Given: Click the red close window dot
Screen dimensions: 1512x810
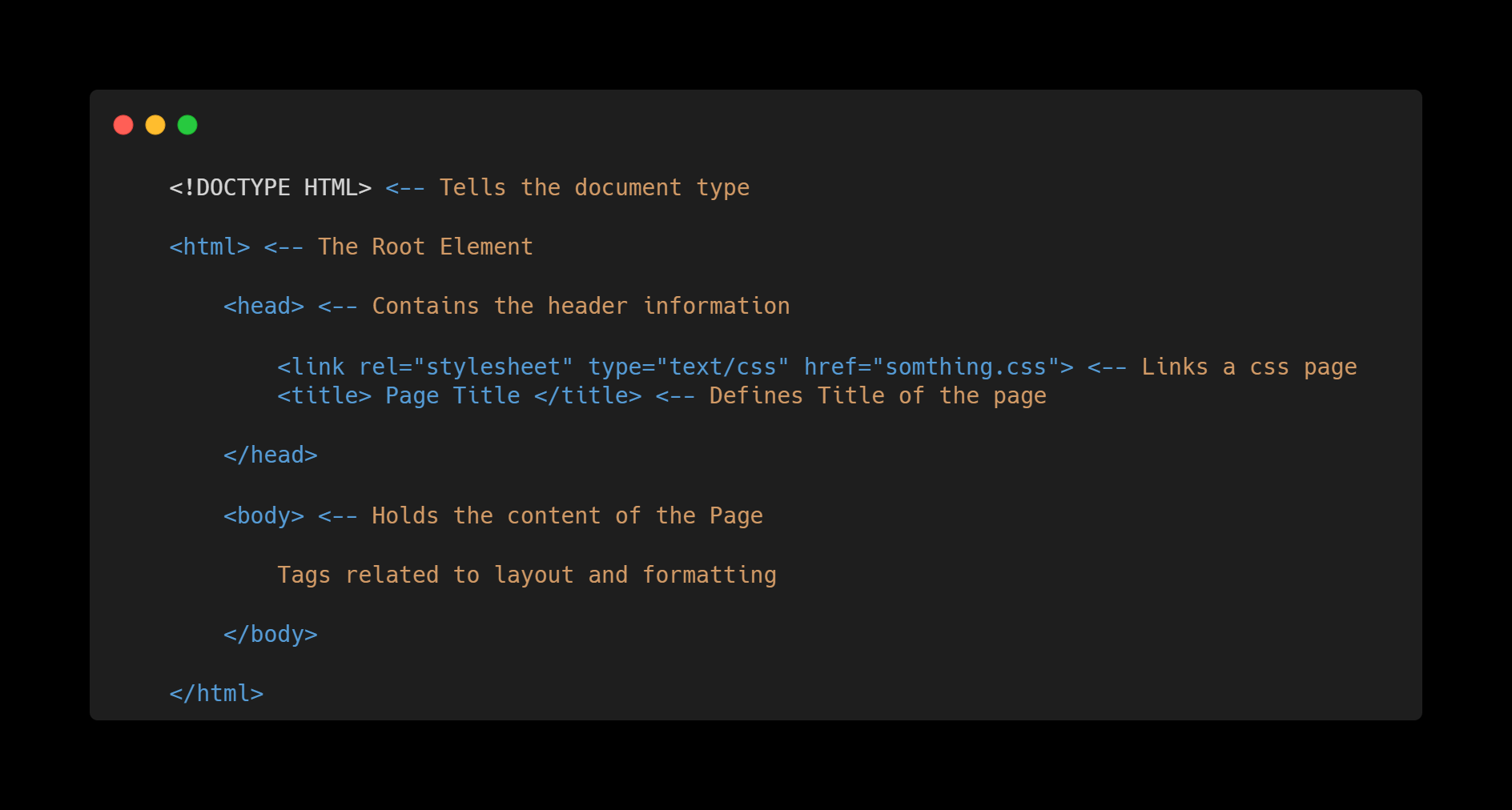Looking at the screenshot, I should (123, 125).
